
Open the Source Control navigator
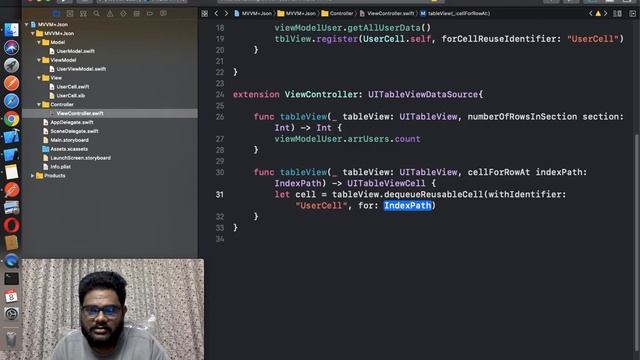70,13
